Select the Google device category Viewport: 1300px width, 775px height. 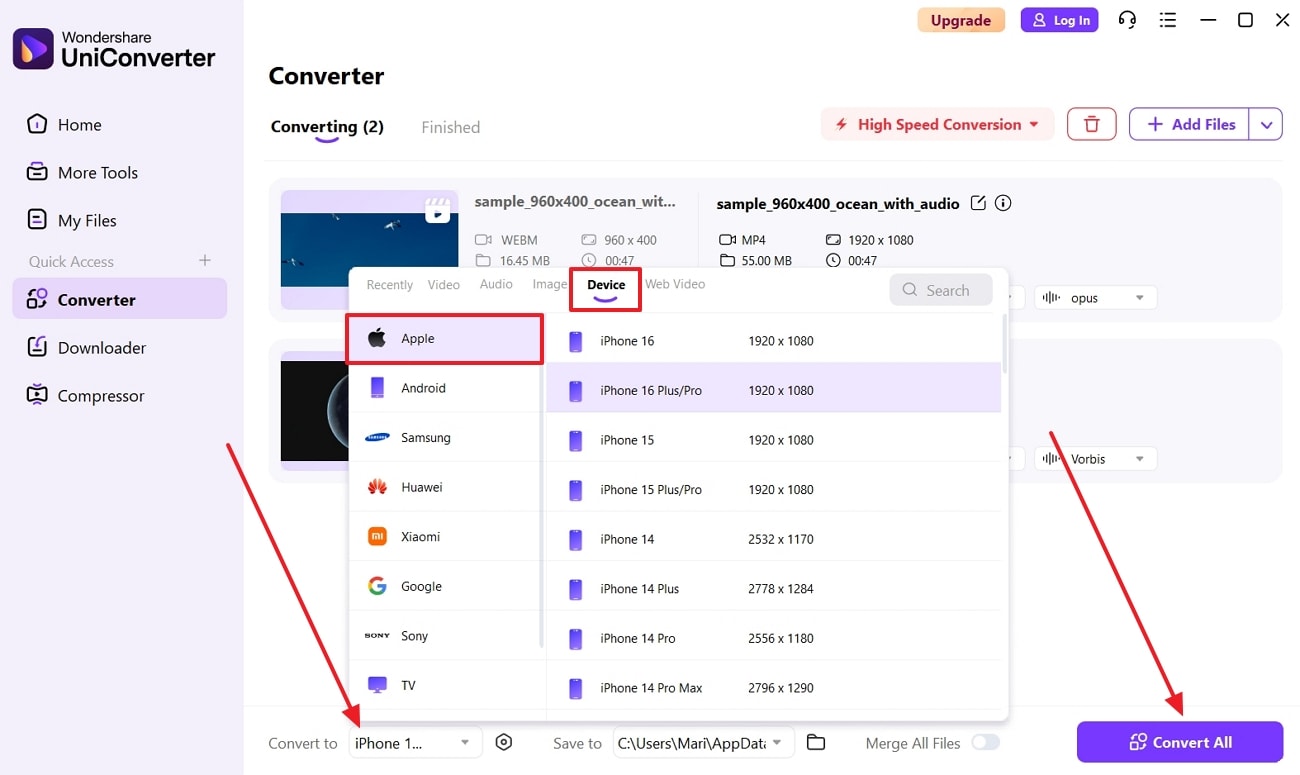444,586
